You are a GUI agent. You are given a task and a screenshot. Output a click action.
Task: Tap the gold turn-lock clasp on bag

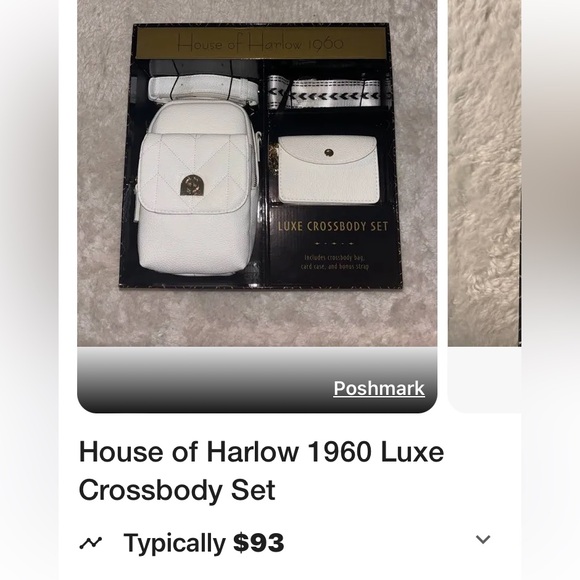coord(190,185)
